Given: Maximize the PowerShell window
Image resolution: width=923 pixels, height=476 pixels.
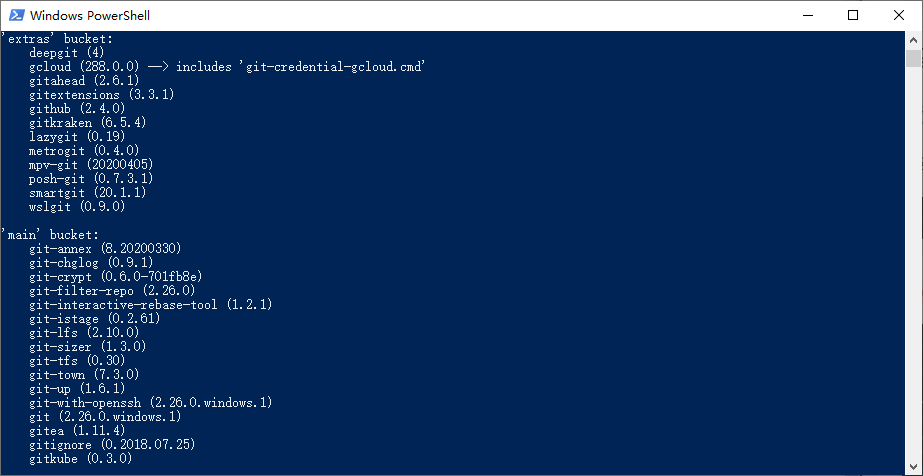Looking at the screenshot, I should coord(853,15).
